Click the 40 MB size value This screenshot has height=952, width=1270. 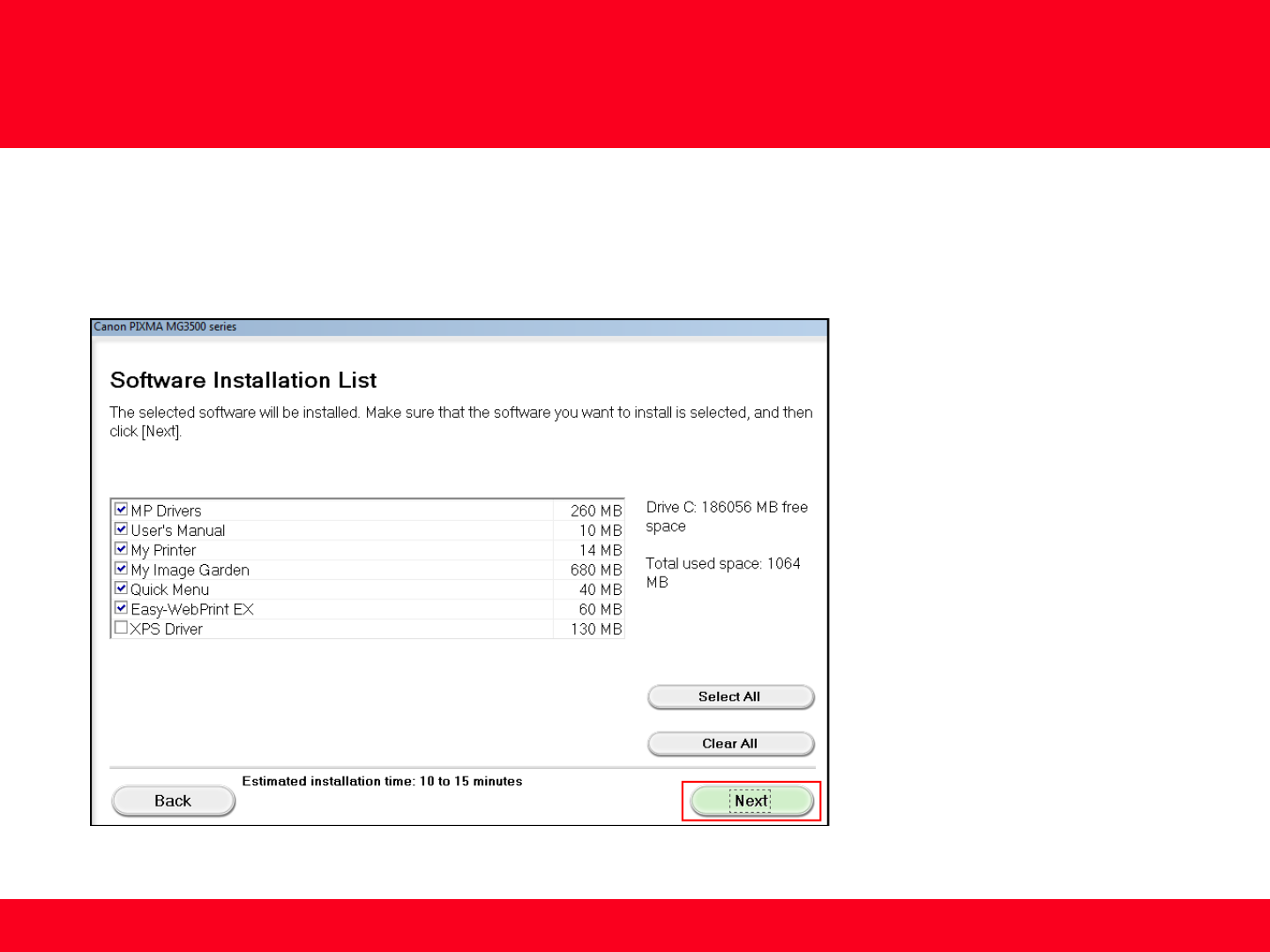pos(601,590)
